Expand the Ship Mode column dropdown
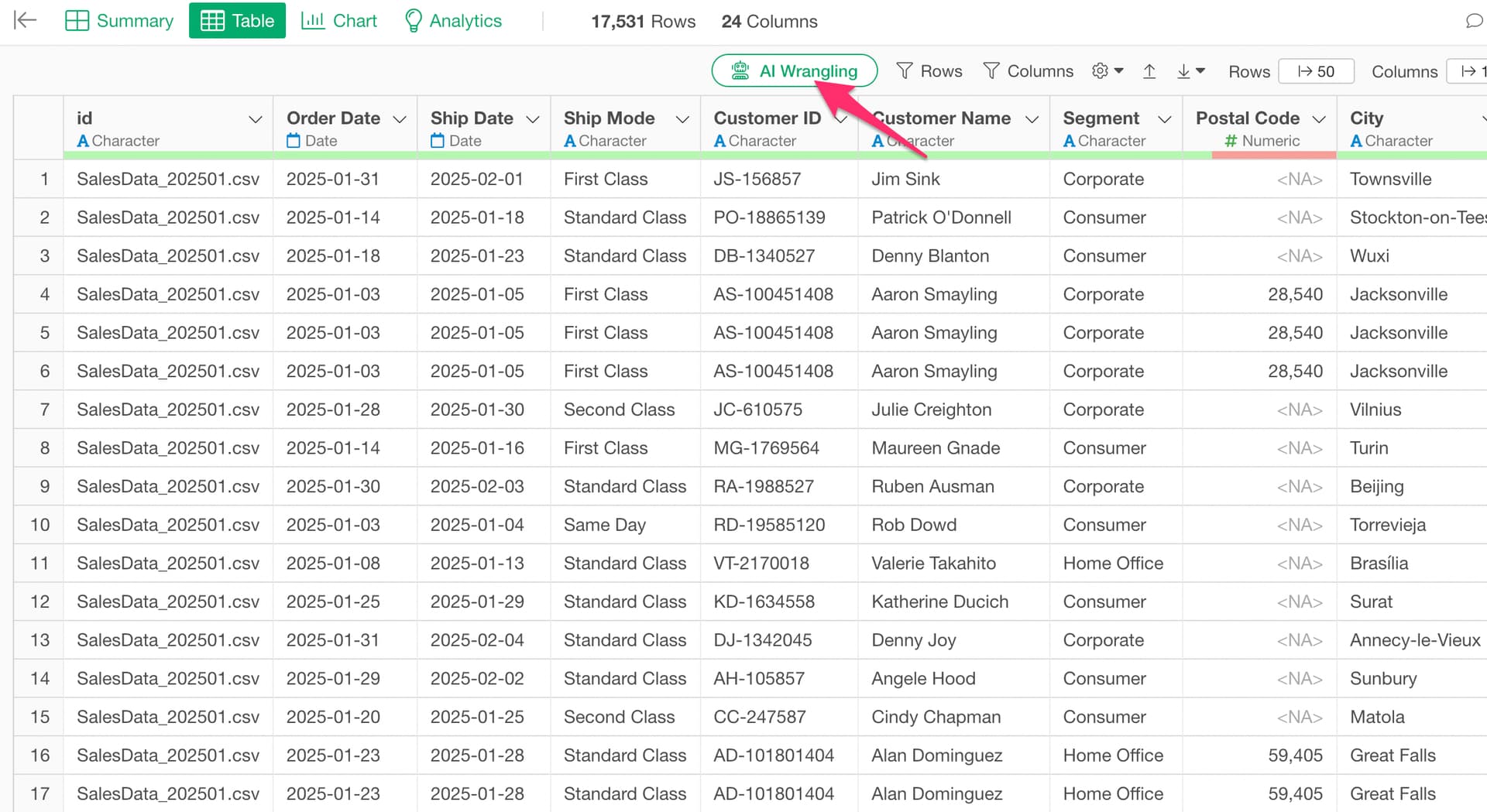 [x=682, y=119]
